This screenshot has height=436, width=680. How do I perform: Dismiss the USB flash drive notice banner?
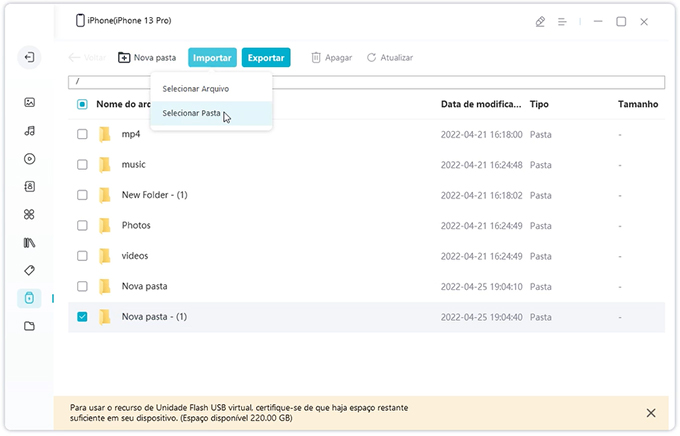[651, 412]
